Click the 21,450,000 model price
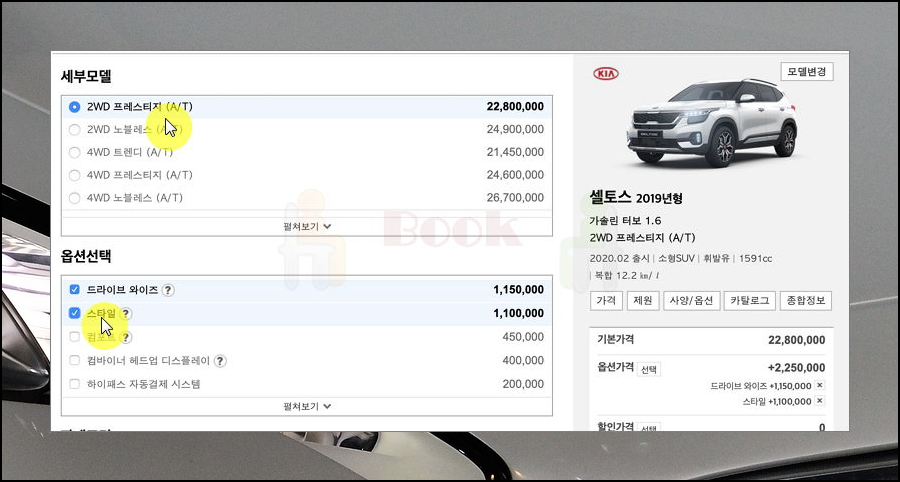Viewport: 900px width, 482px height. click(x=515, y=153)
